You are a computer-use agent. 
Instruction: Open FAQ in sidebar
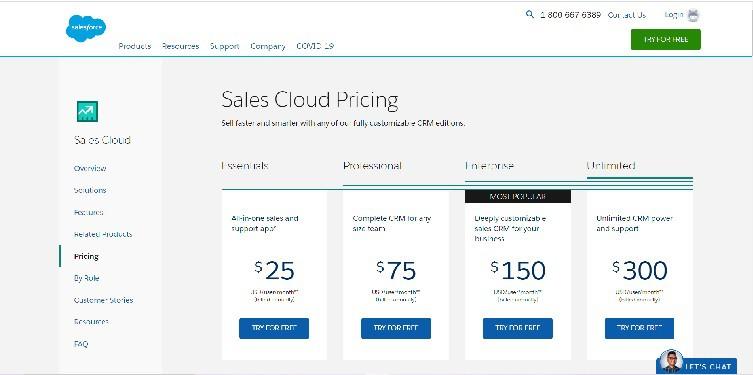pos(81,344)
